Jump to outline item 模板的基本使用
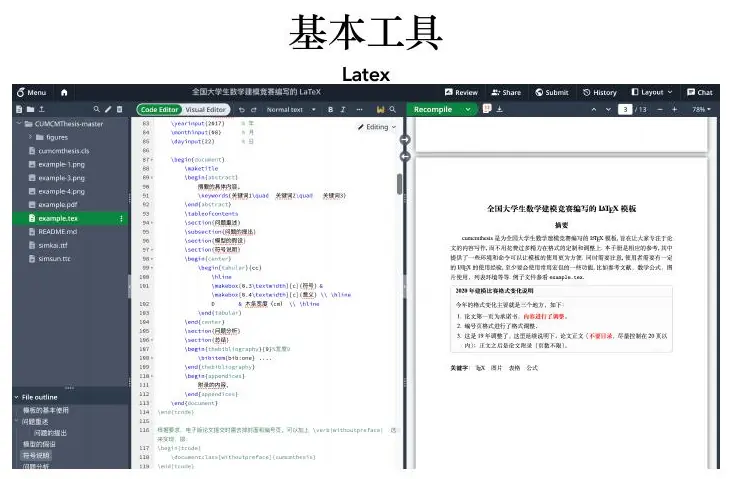The height and width of the screenshot is (479, 734). point(45,410)
